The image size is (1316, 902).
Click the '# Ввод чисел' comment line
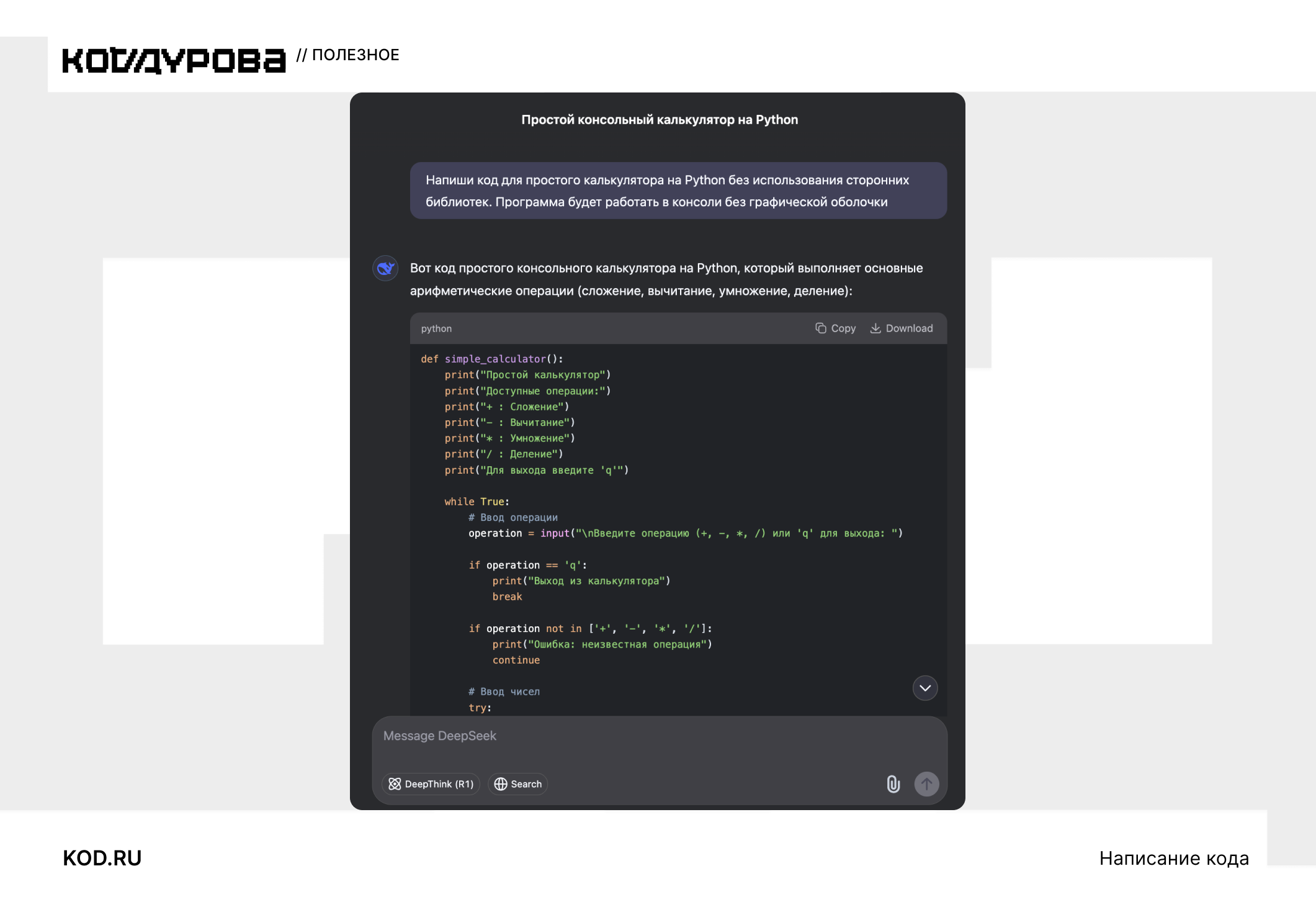pos(504,692)
